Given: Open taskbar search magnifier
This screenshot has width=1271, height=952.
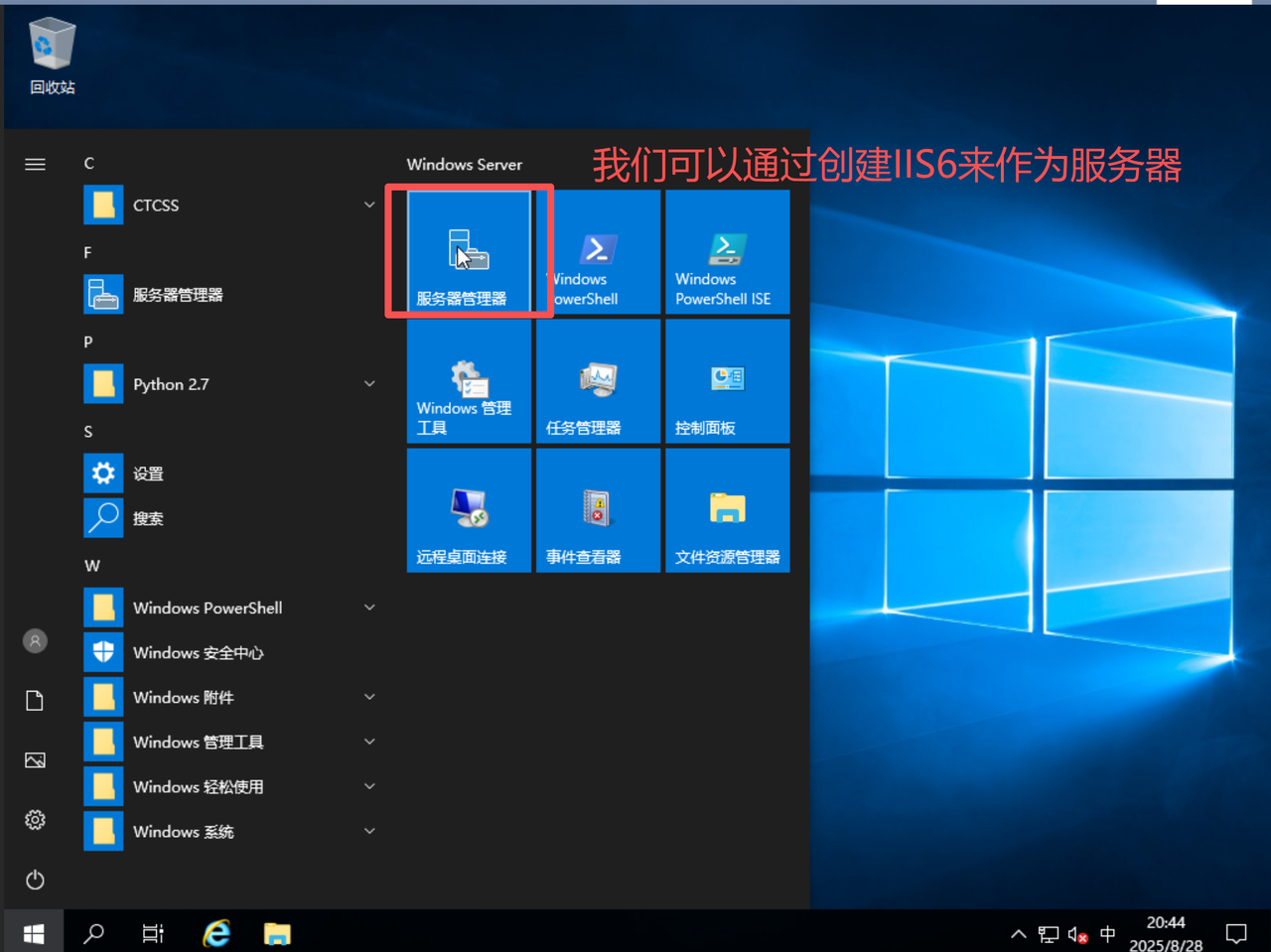Looking at the screenshot, I should point(93,933).
